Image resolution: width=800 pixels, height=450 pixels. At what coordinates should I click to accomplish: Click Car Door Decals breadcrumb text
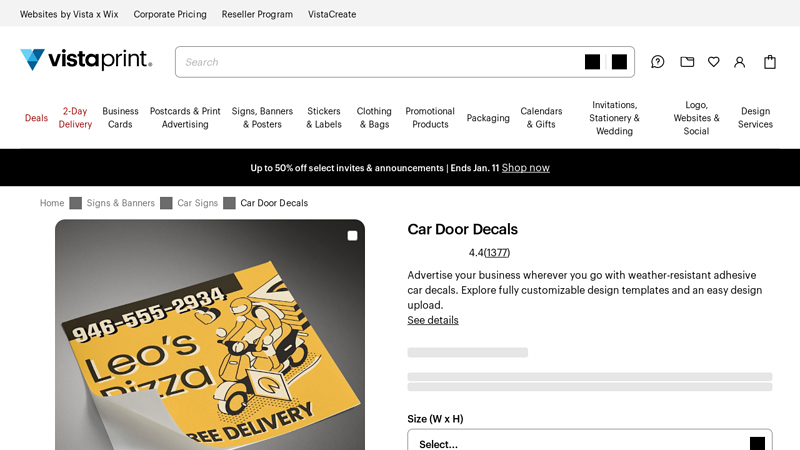tap(274, 203)
